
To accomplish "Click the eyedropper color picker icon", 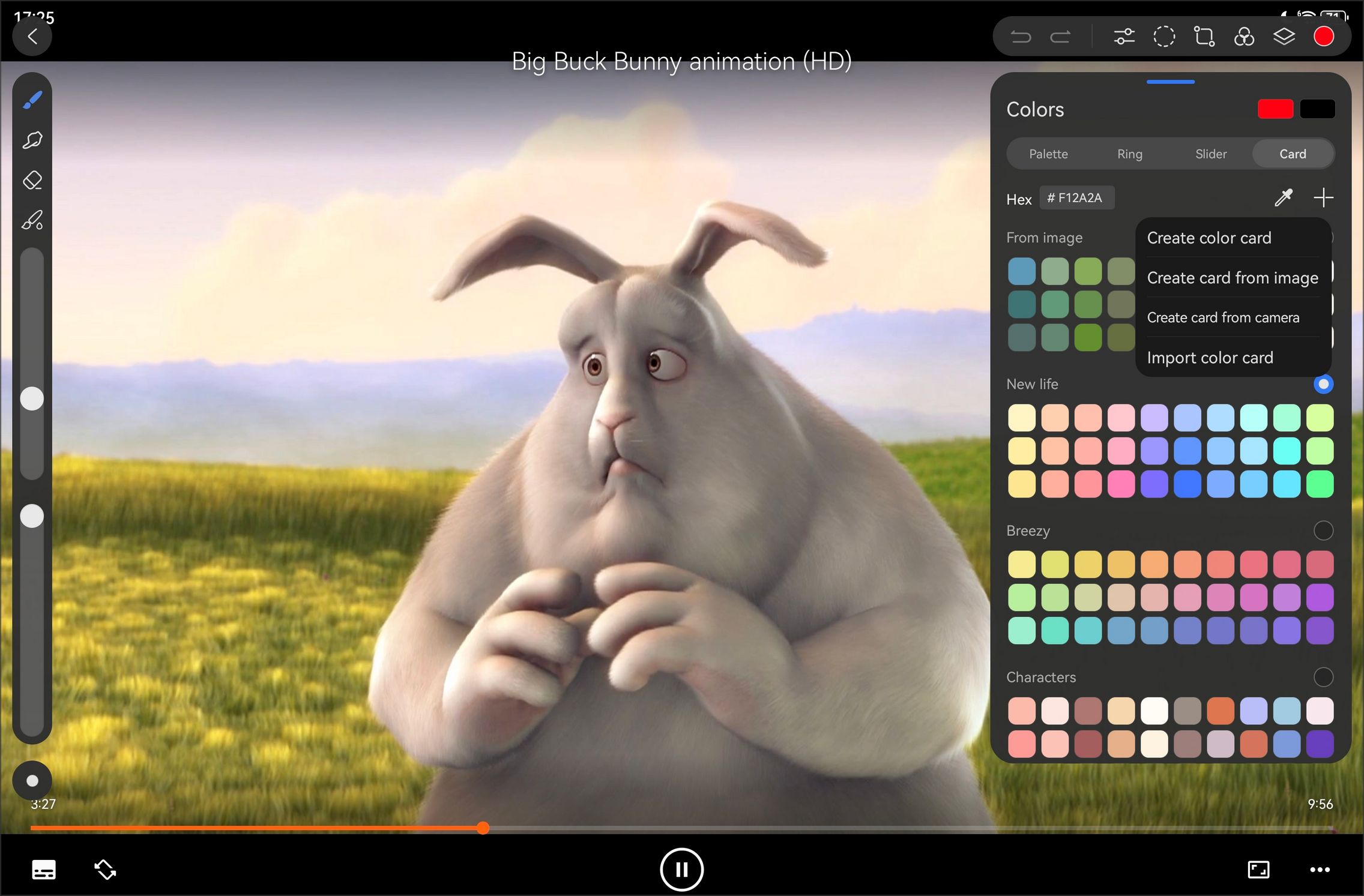I will [x=1283, y=197].
